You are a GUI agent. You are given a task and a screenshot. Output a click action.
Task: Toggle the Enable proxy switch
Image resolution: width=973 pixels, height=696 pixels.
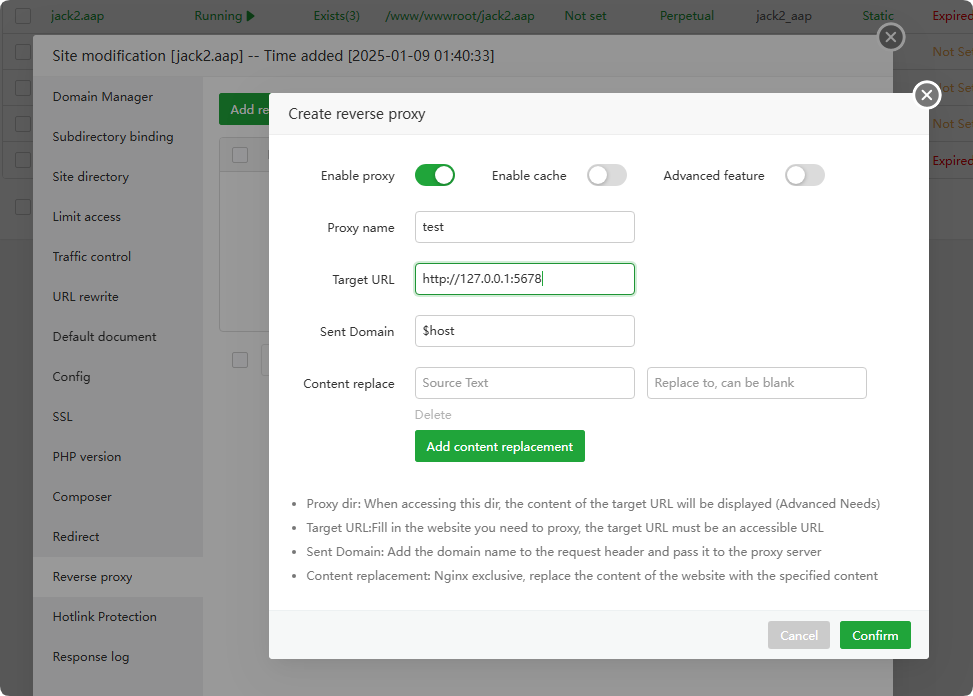click(x=435, y=176)
